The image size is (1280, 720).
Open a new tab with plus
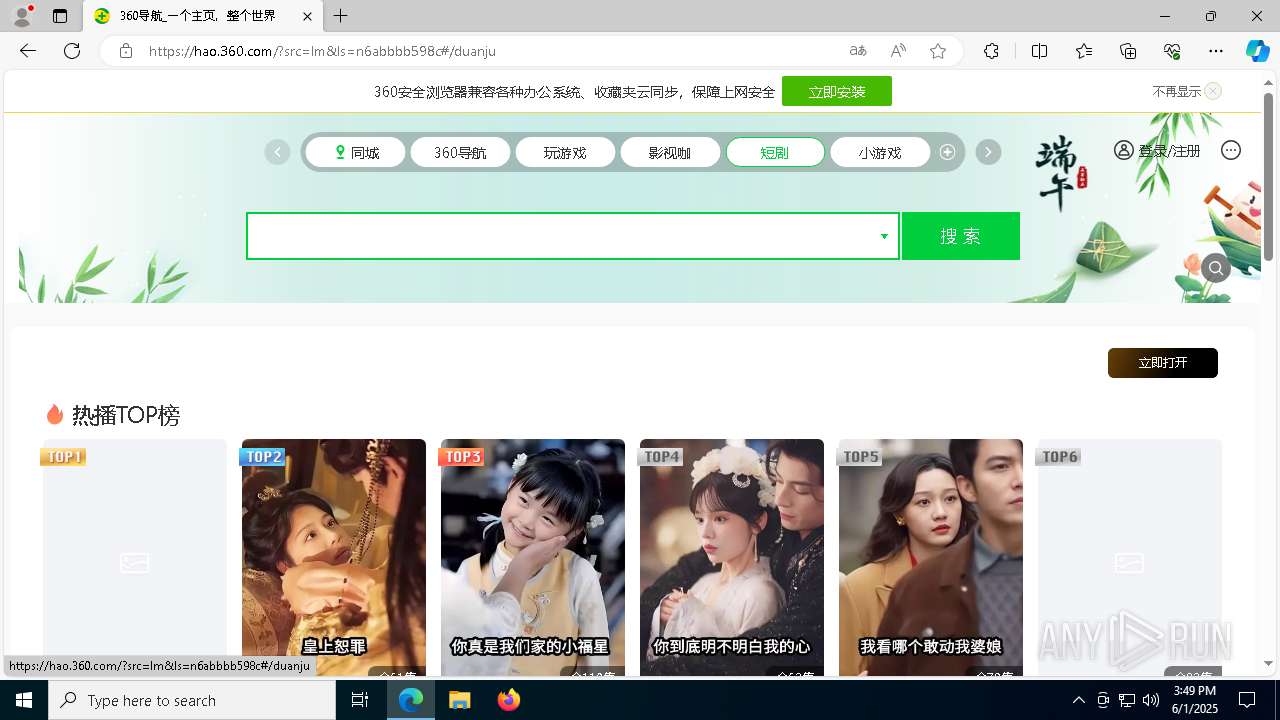point(341,16)
